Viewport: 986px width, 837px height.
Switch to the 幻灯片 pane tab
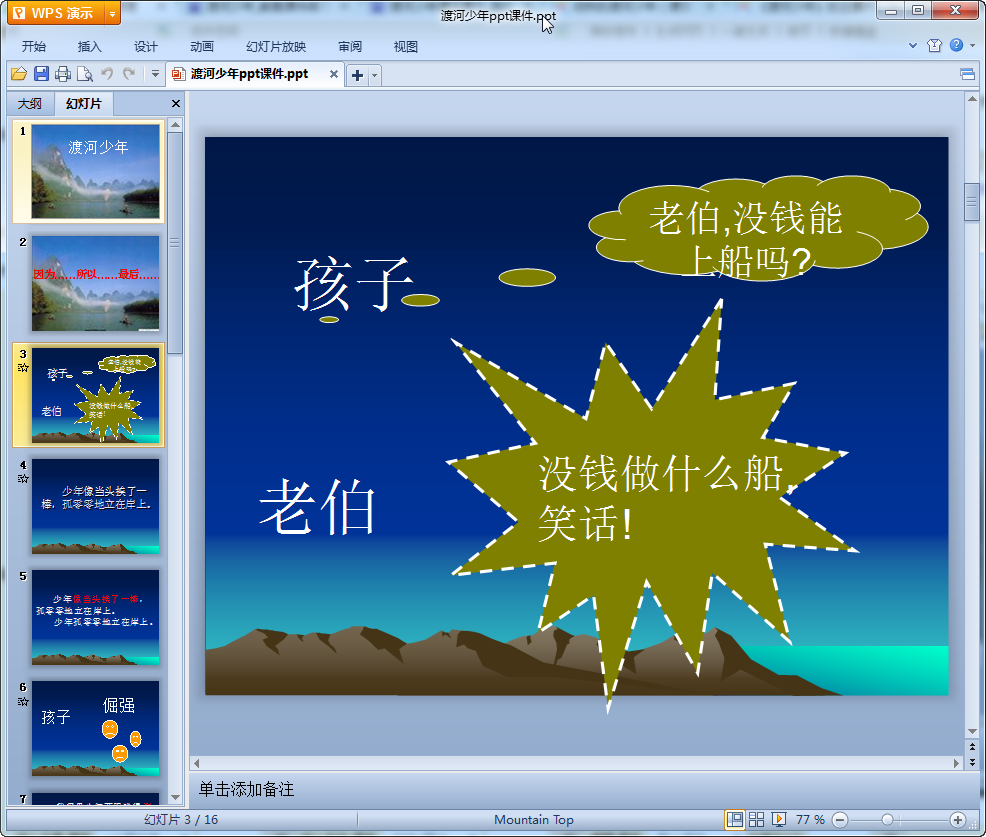(x=84, y=103)
